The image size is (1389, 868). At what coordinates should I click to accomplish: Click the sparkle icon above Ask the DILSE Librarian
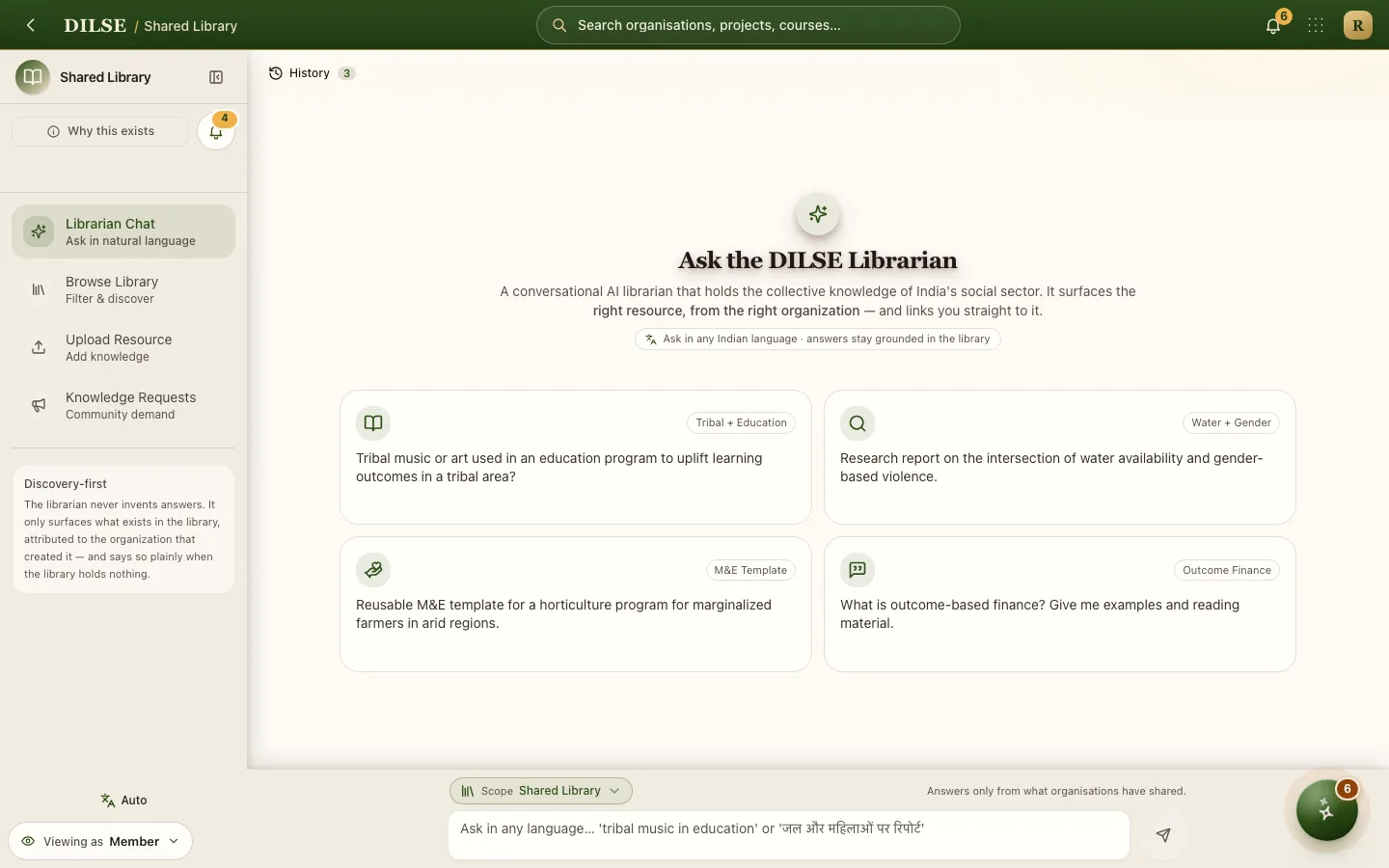(x=818, y=214)
